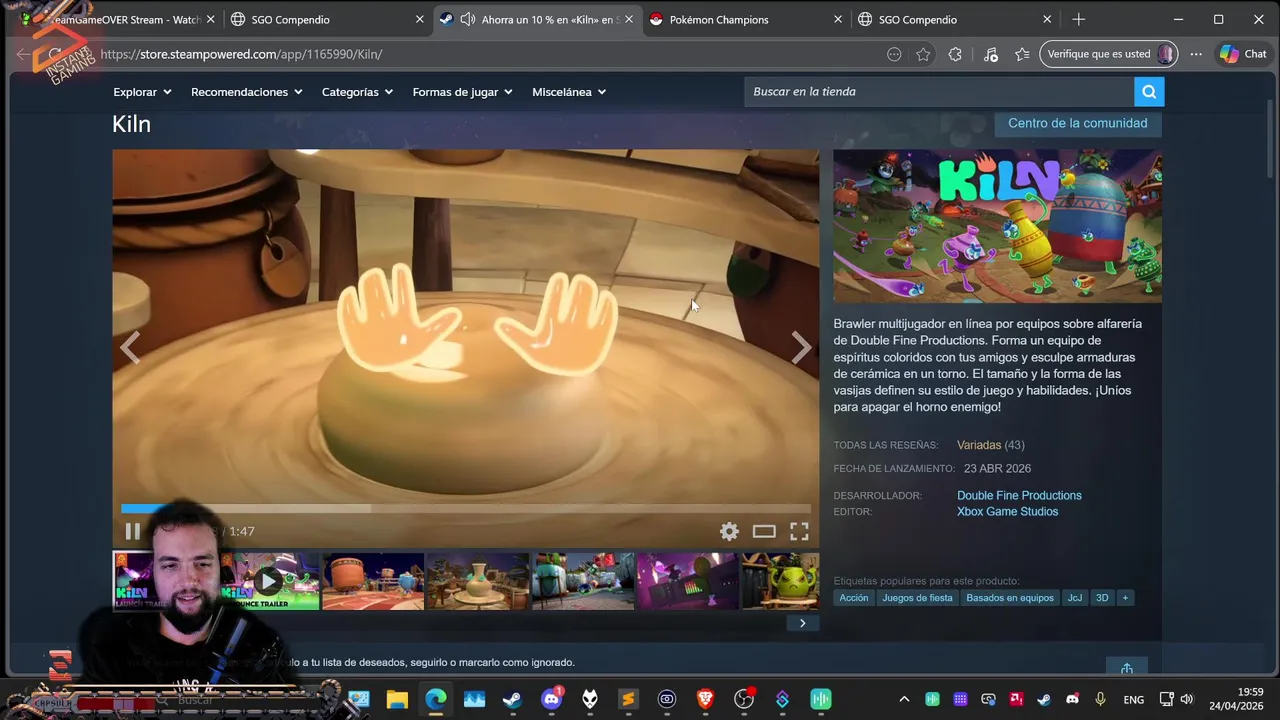Open page options ellipsis in address bar
Viewport: 1280px width, 720px height.
pos(894,54)
